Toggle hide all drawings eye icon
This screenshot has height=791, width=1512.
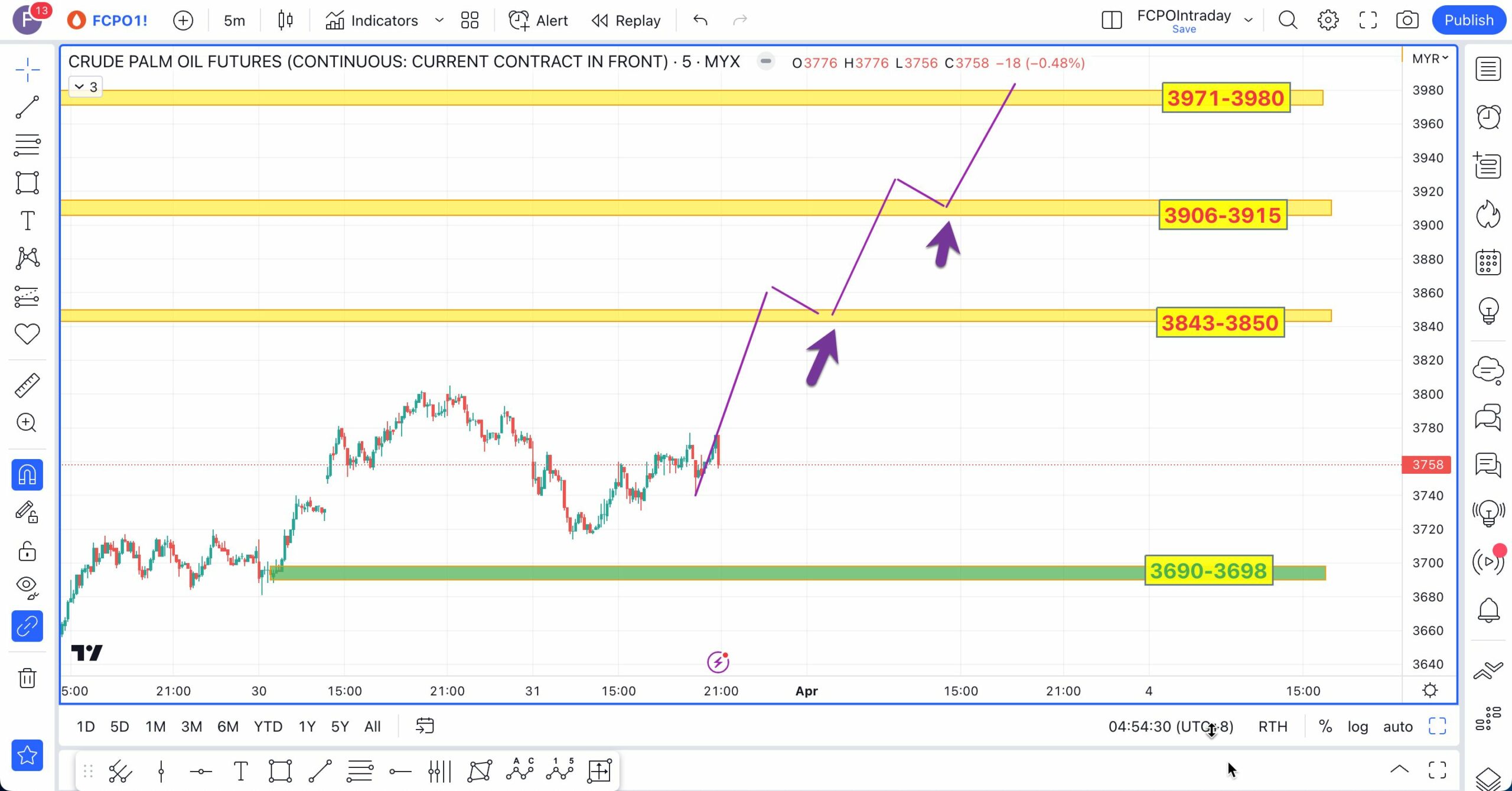27,586
